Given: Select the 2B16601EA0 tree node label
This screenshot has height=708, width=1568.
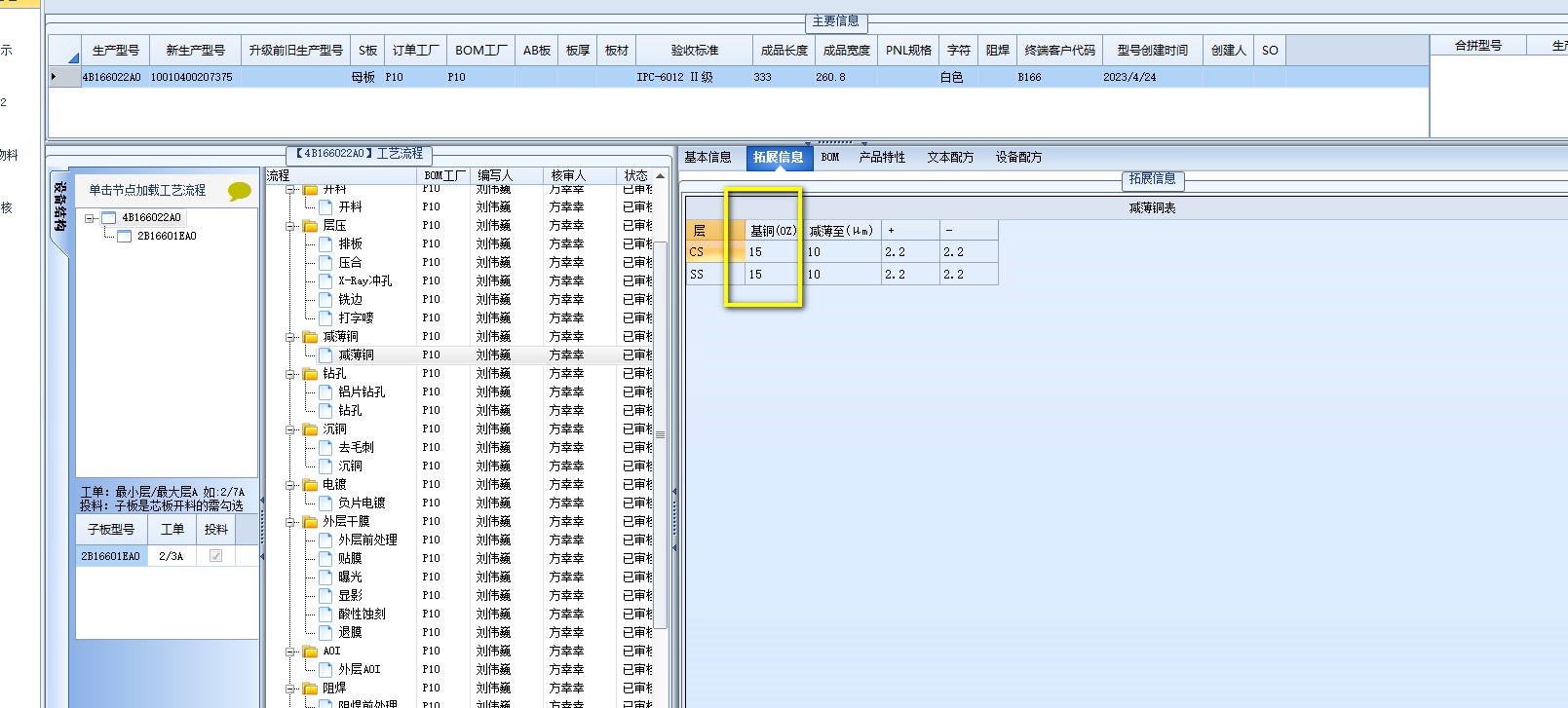Looking at the screenshot, I should click(x=167, y=237).
